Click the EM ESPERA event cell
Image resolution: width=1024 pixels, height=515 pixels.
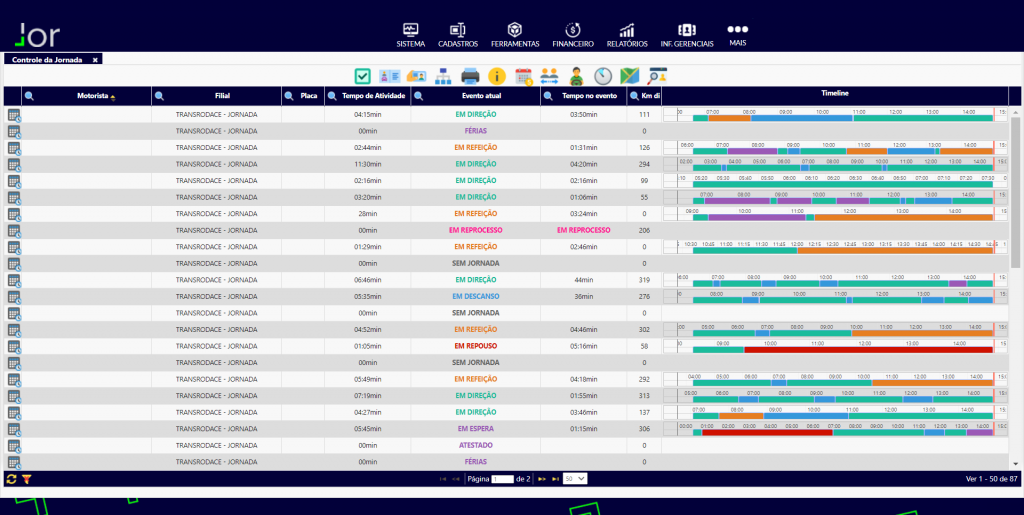(476, 429)
